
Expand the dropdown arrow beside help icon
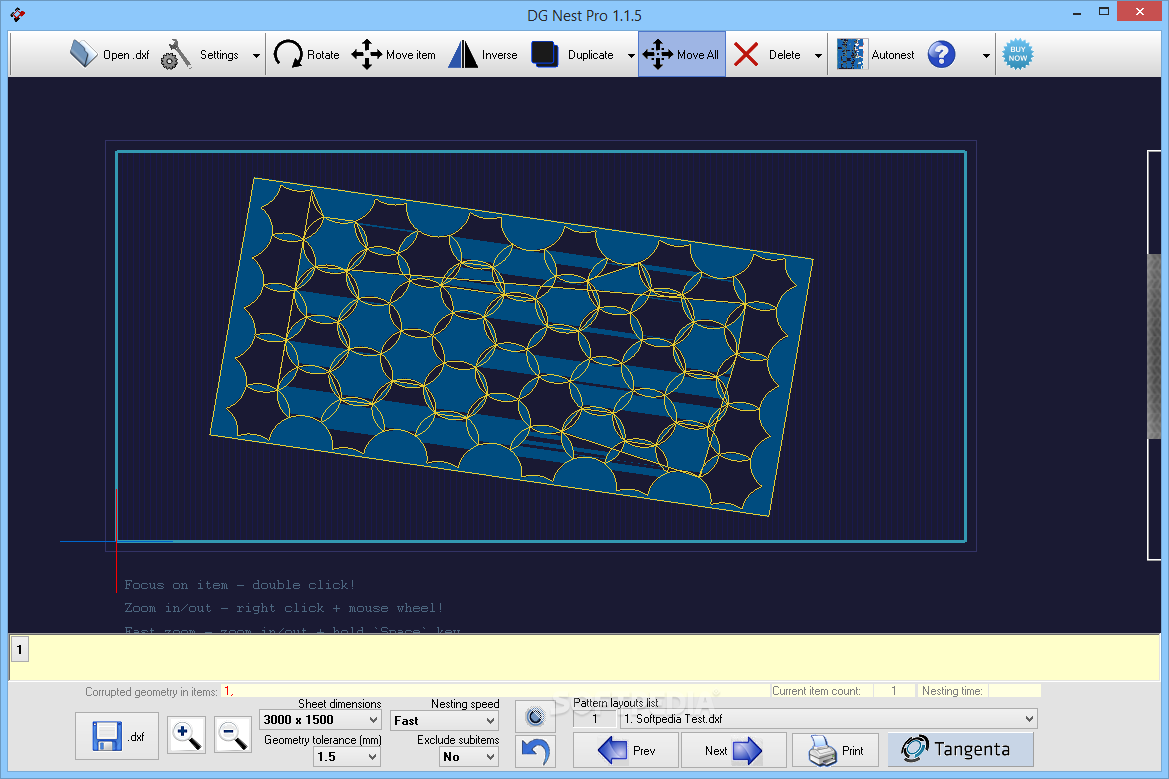click(986, 55)
